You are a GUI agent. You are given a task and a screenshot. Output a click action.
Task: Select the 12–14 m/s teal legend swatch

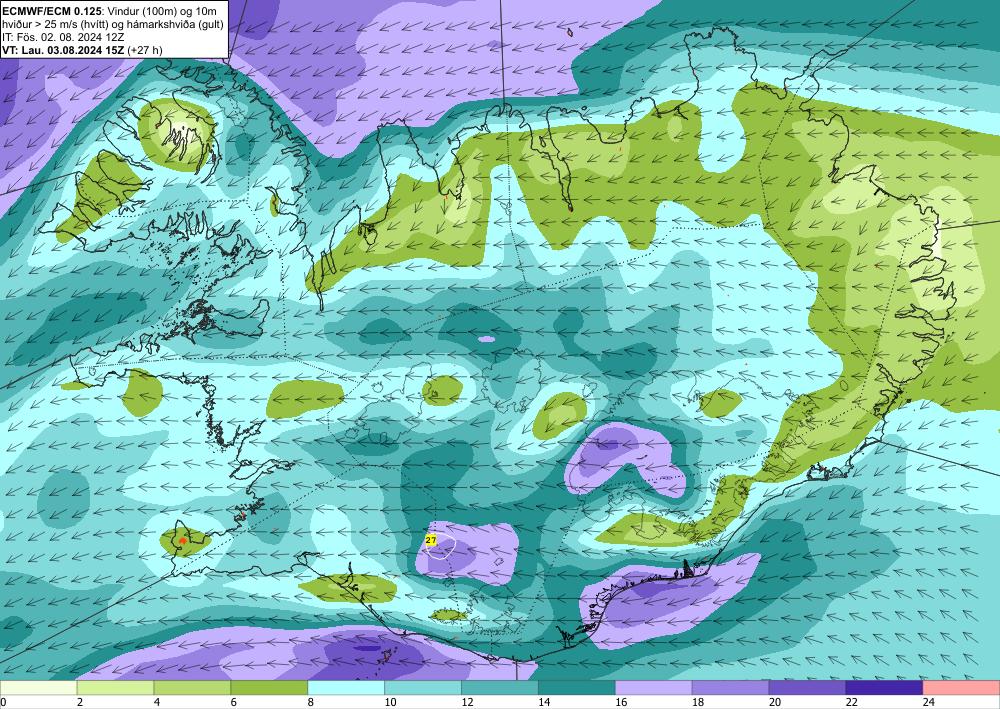pos(500,688)
